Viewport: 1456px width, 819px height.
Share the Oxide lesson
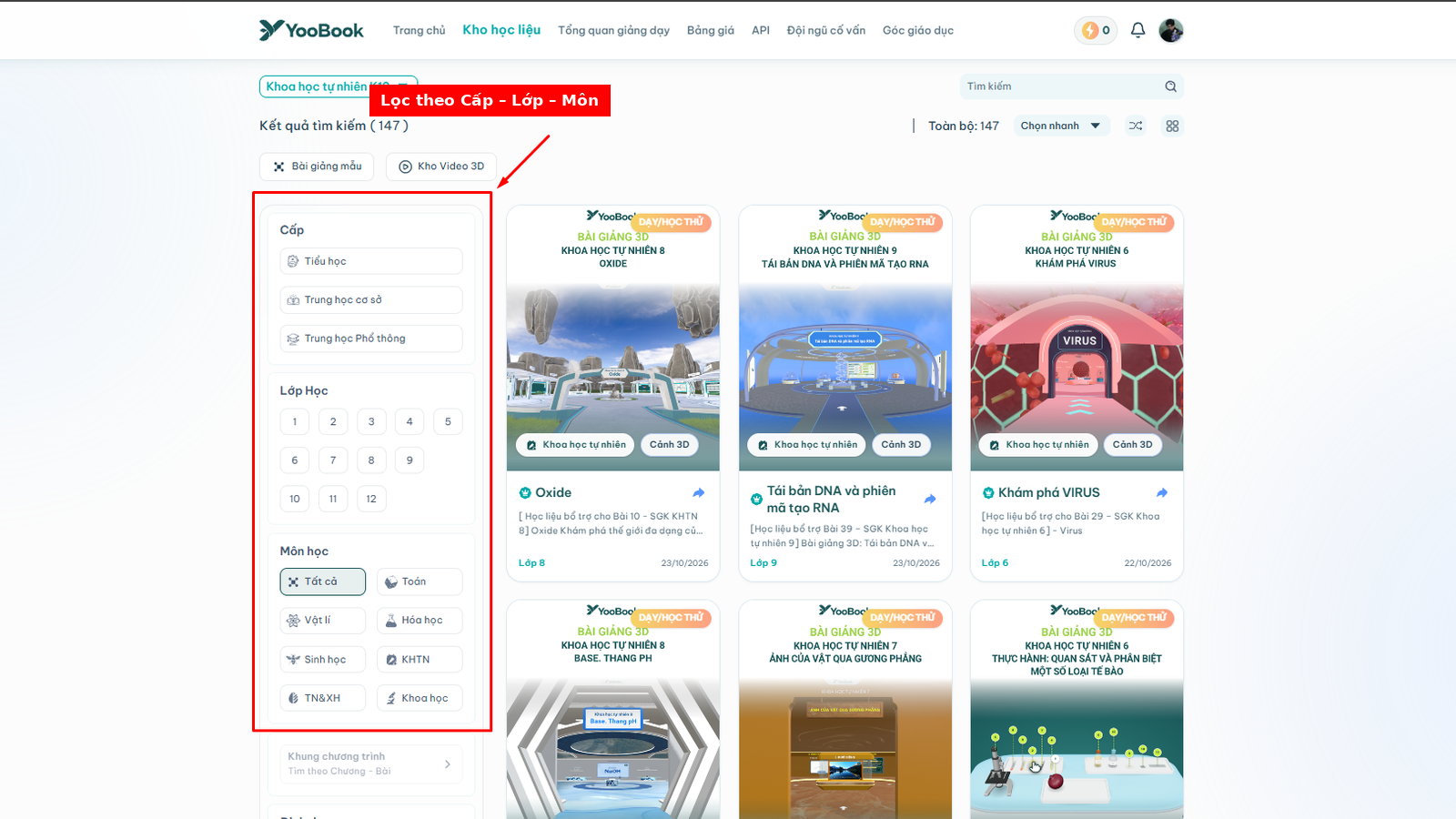699,492
